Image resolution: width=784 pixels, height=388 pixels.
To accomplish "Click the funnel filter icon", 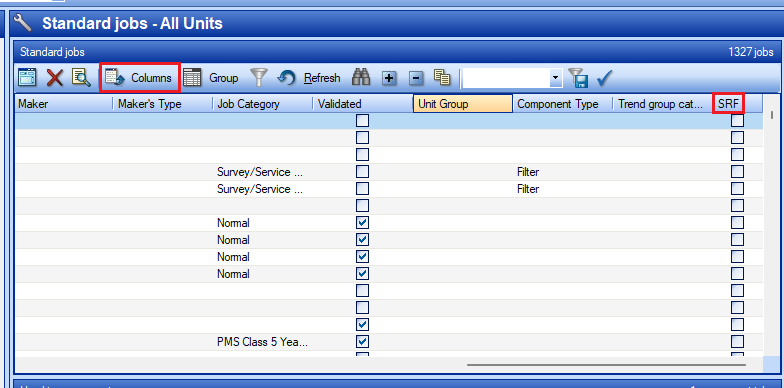I will tap(259, 78).
